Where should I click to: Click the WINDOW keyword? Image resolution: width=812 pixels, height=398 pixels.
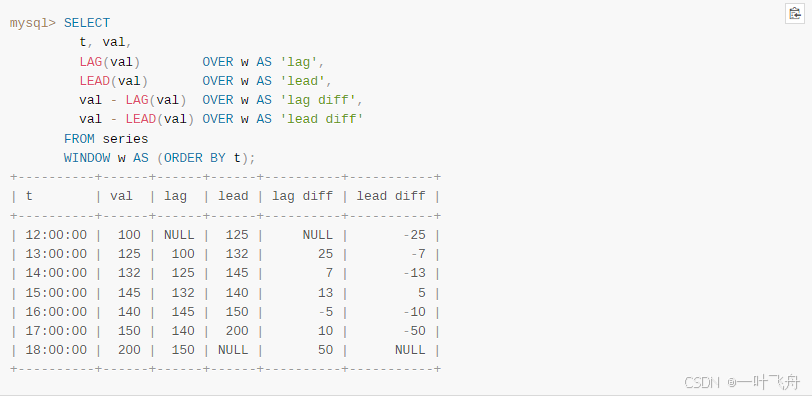coord(87,158)
